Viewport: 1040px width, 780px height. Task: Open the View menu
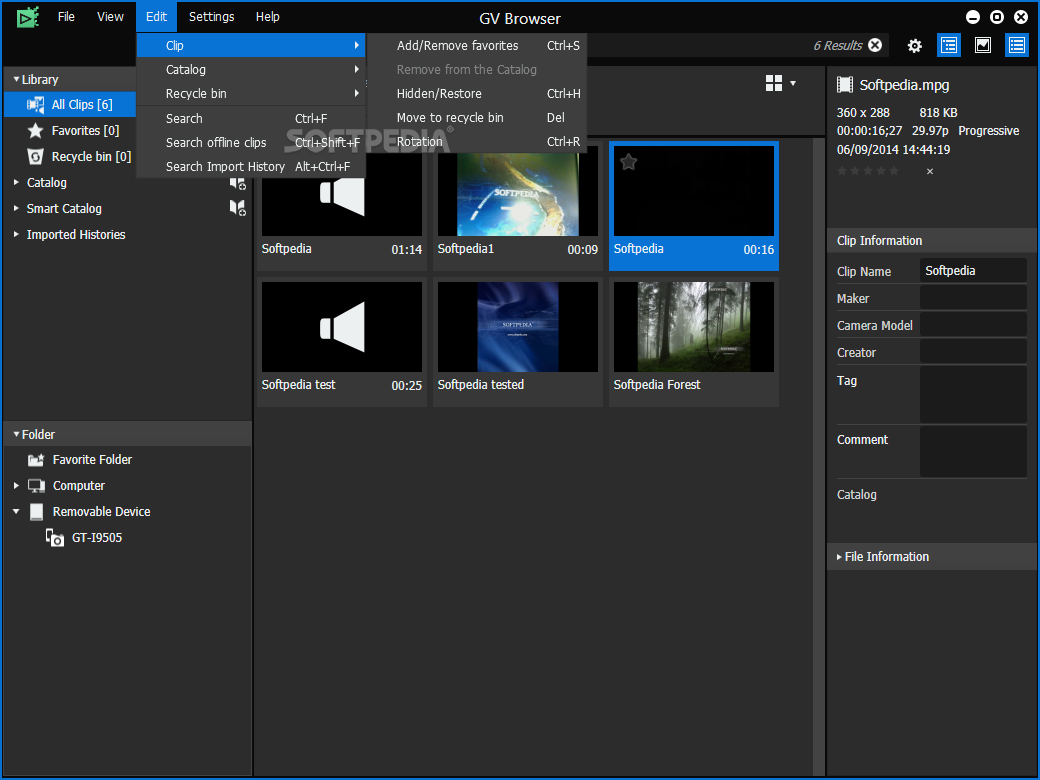110,17
